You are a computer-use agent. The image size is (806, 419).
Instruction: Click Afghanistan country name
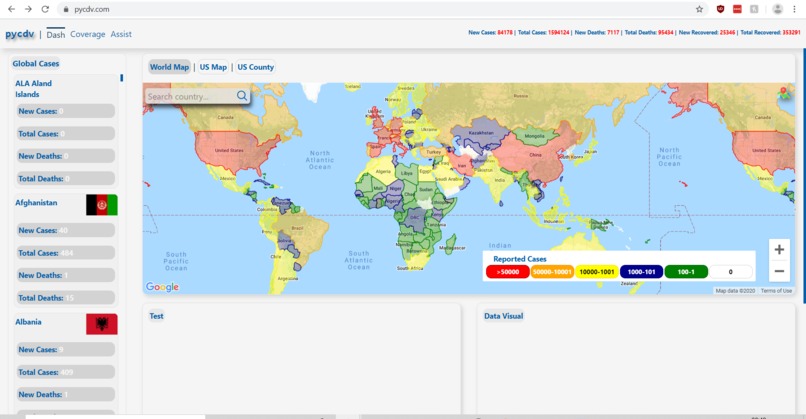(x=36, y=203)
